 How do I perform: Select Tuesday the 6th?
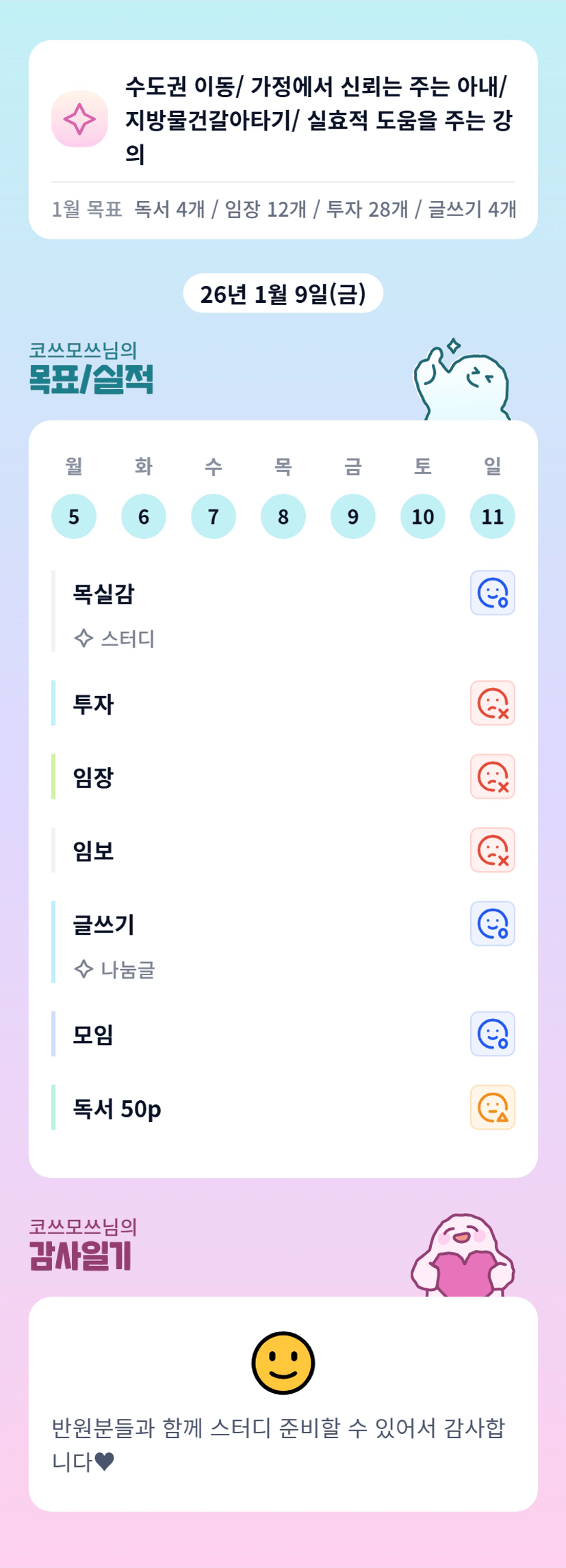[144, 516]
